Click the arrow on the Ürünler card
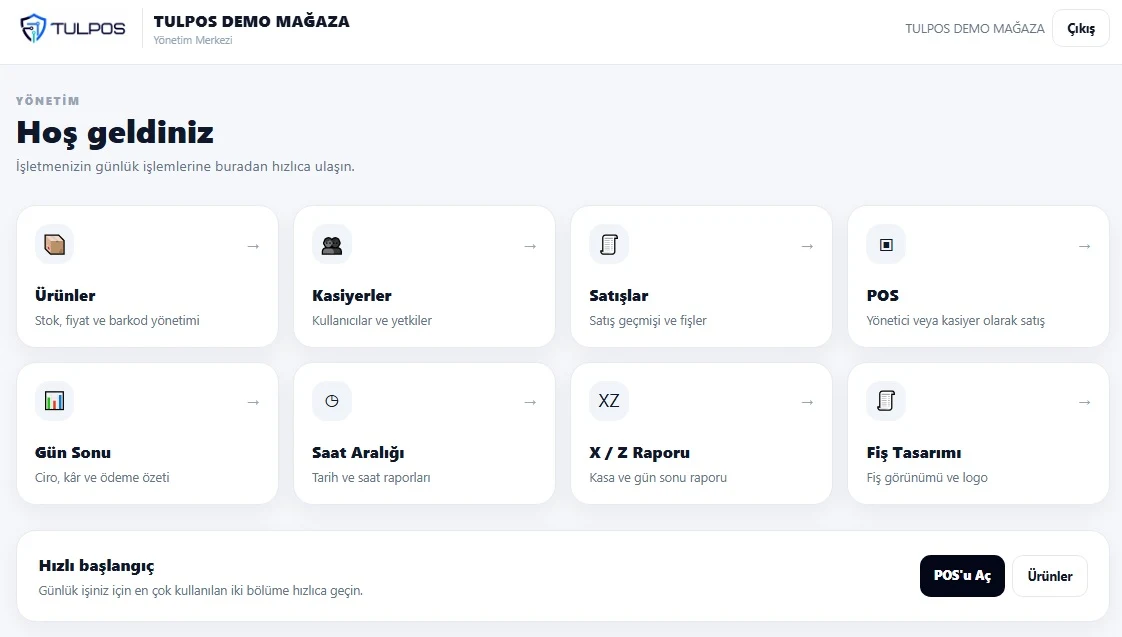Screen dimensions: 1122x637 click(x=253, y=246)
